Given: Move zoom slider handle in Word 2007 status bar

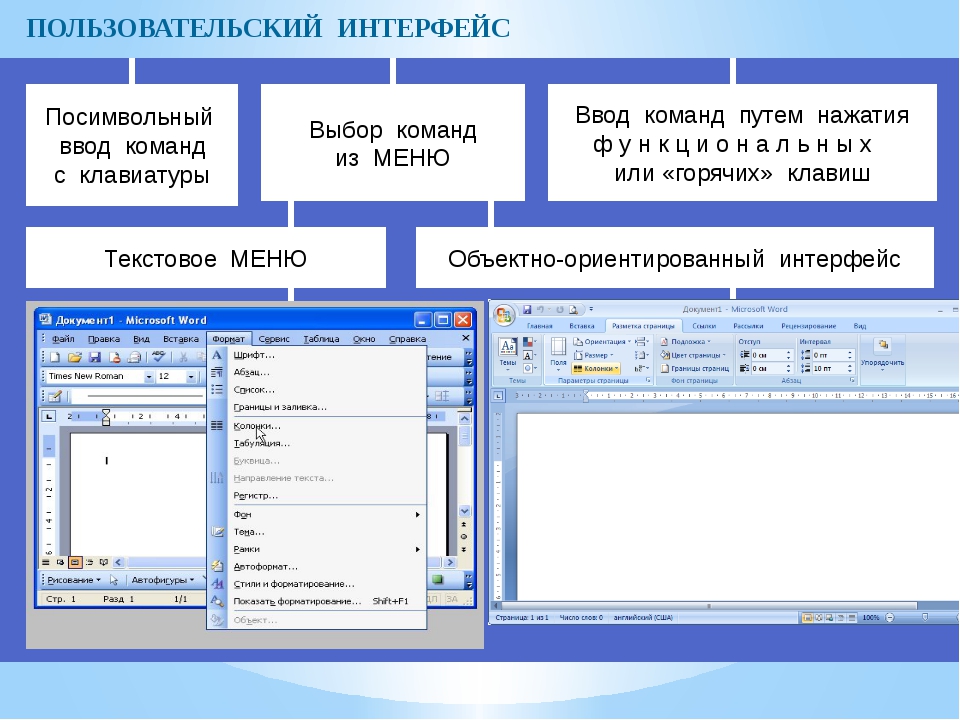Looking at the screenshot, I should (925, 618).
